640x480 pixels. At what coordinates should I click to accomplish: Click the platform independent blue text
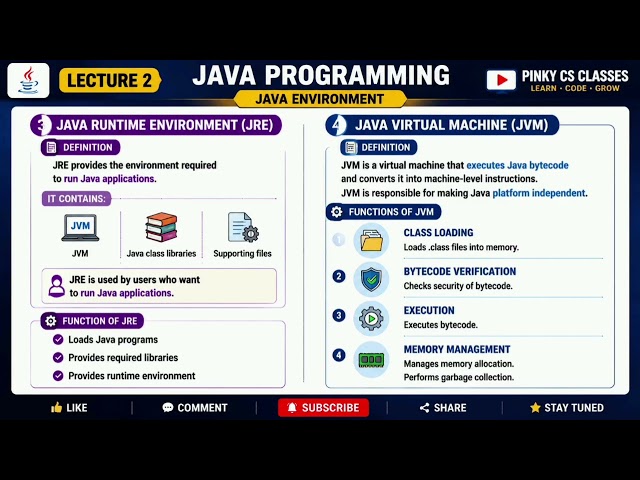click(539, 193)
